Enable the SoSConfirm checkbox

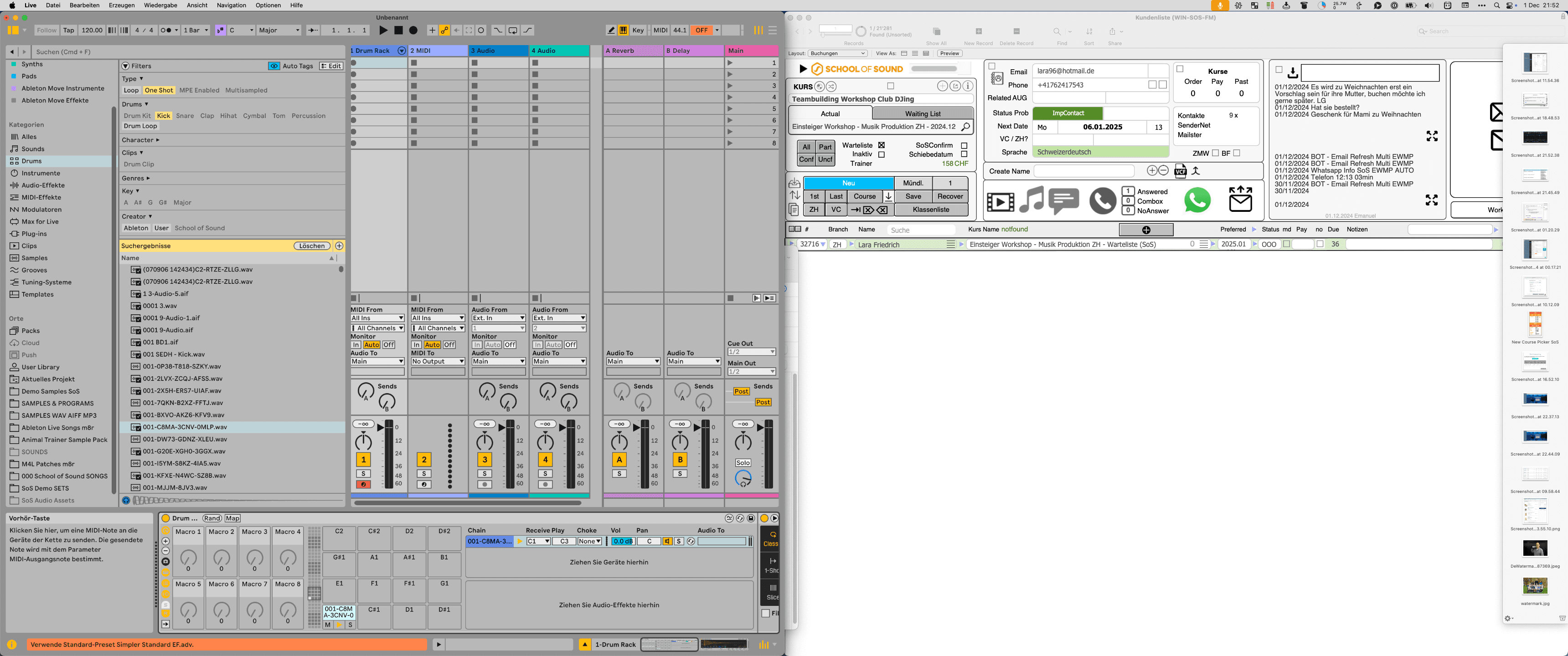[964, 145]
